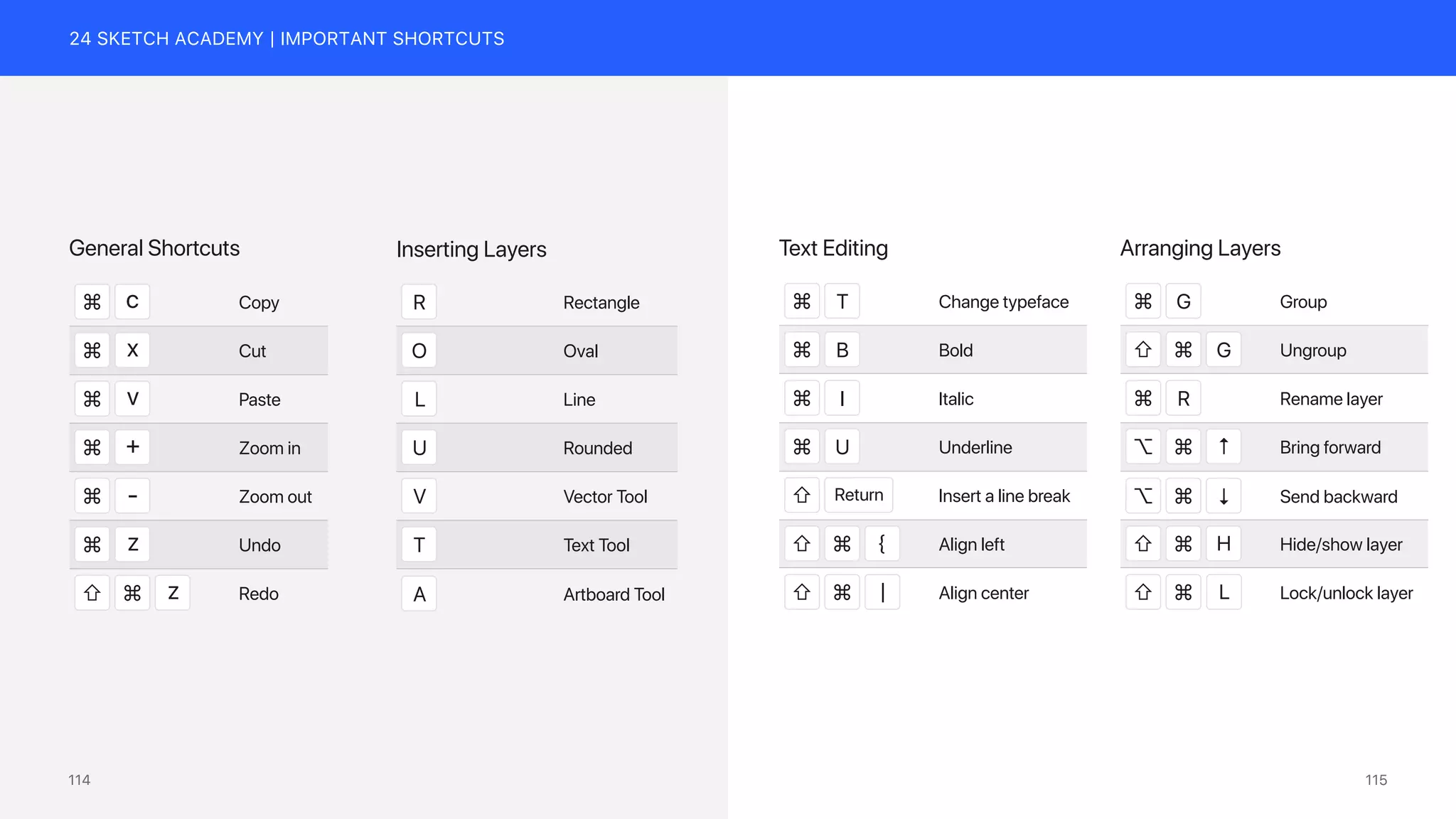This screenshot has height=819, width=1456.
Task: Click the Ungroup label
Action: 1313,350
